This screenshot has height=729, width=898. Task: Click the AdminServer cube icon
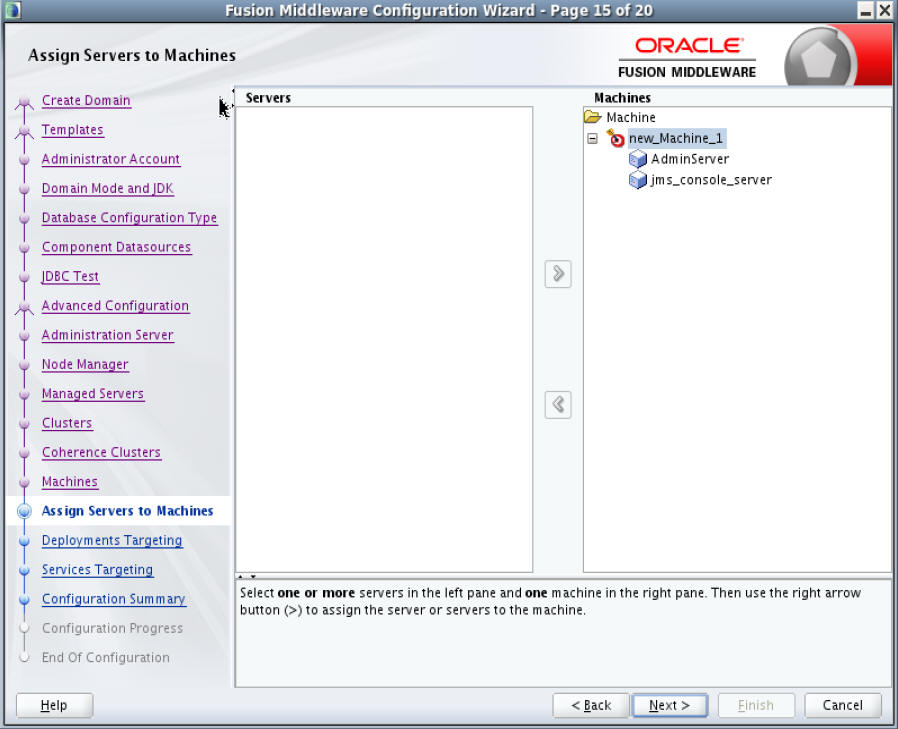[x=637, y=159]
